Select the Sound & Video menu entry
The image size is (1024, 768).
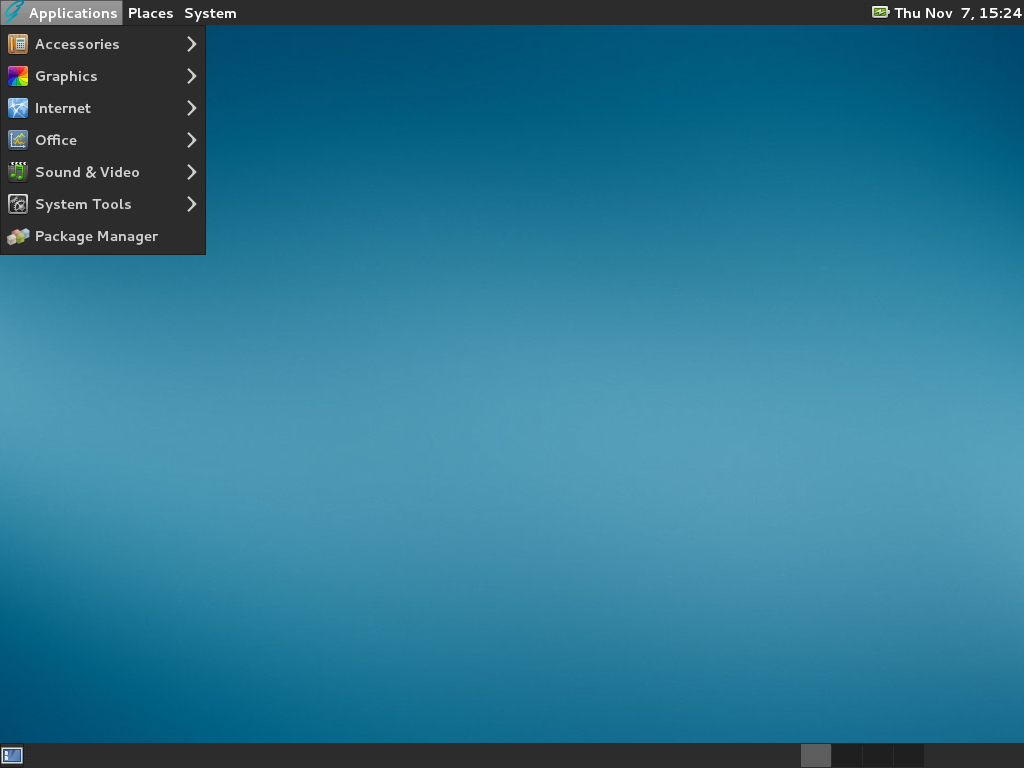click(103, 172)
